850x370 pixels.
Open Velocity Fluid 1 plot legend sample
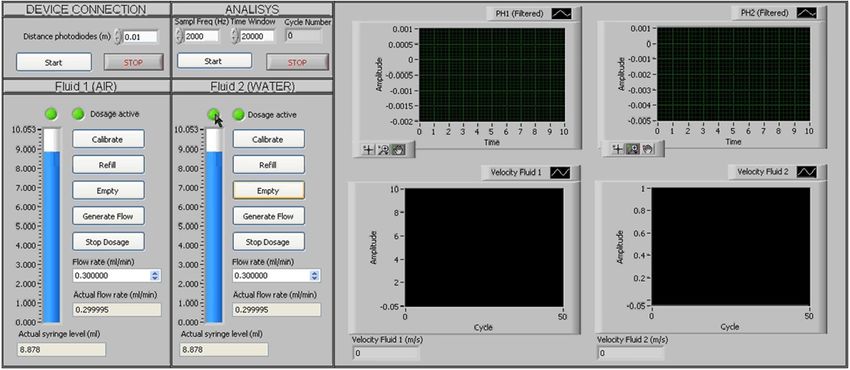pos(559,173)
